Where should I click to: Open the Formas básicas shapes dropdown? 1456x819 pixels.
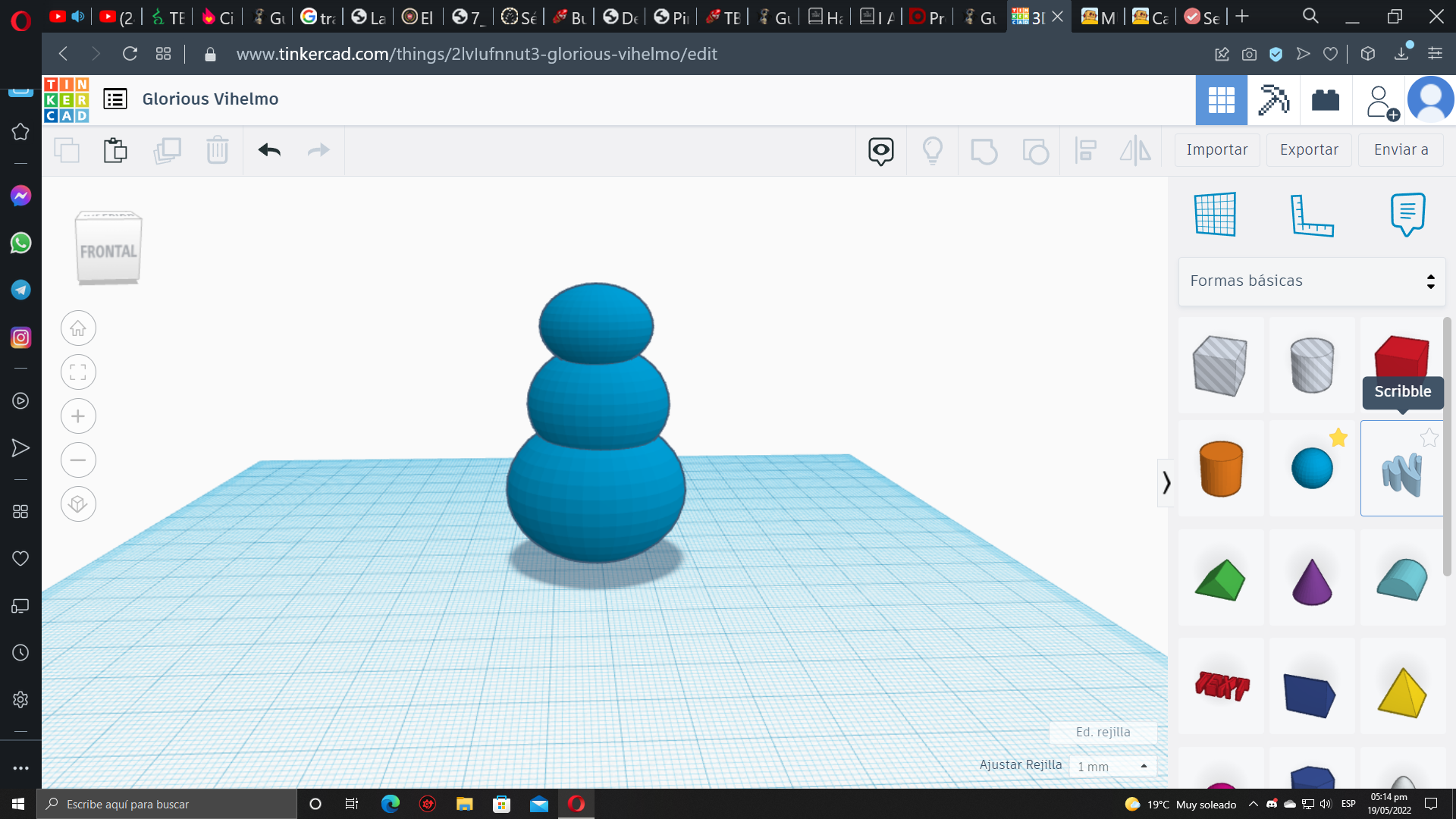click(1312, 281)
